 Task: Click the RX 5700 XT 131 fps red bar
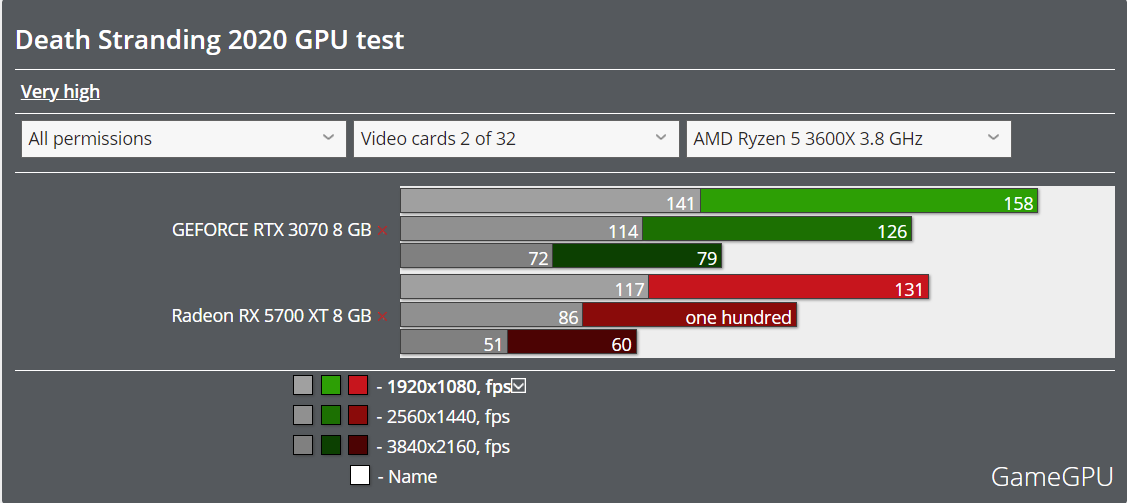coord(788,287)
